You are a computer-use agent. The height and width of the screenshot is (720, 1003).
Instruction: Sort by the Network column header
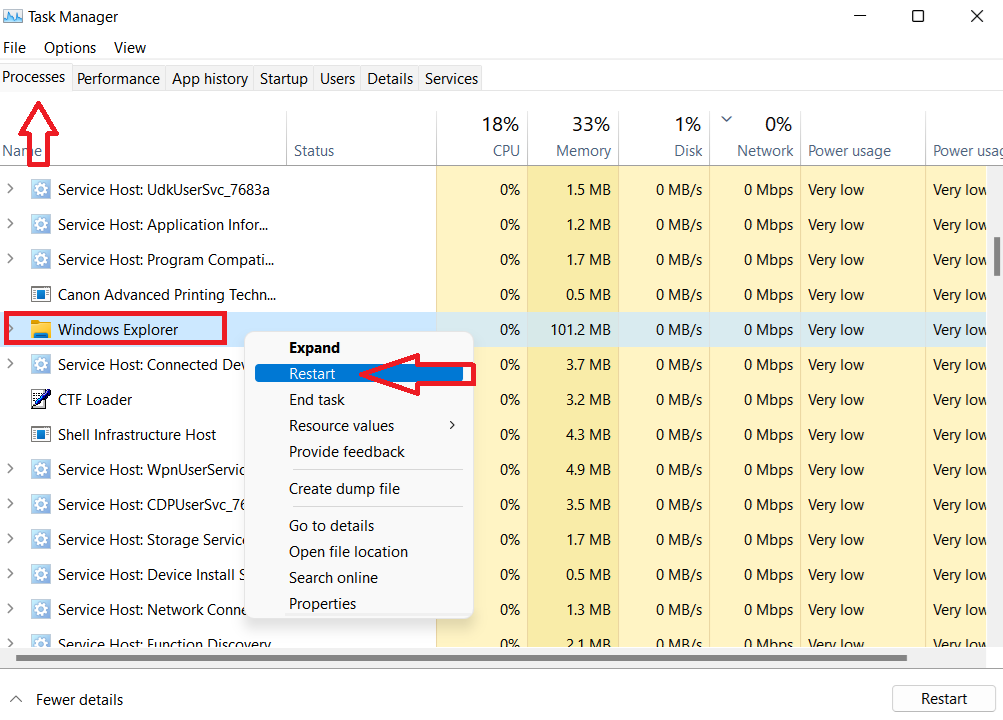point(755,138)
